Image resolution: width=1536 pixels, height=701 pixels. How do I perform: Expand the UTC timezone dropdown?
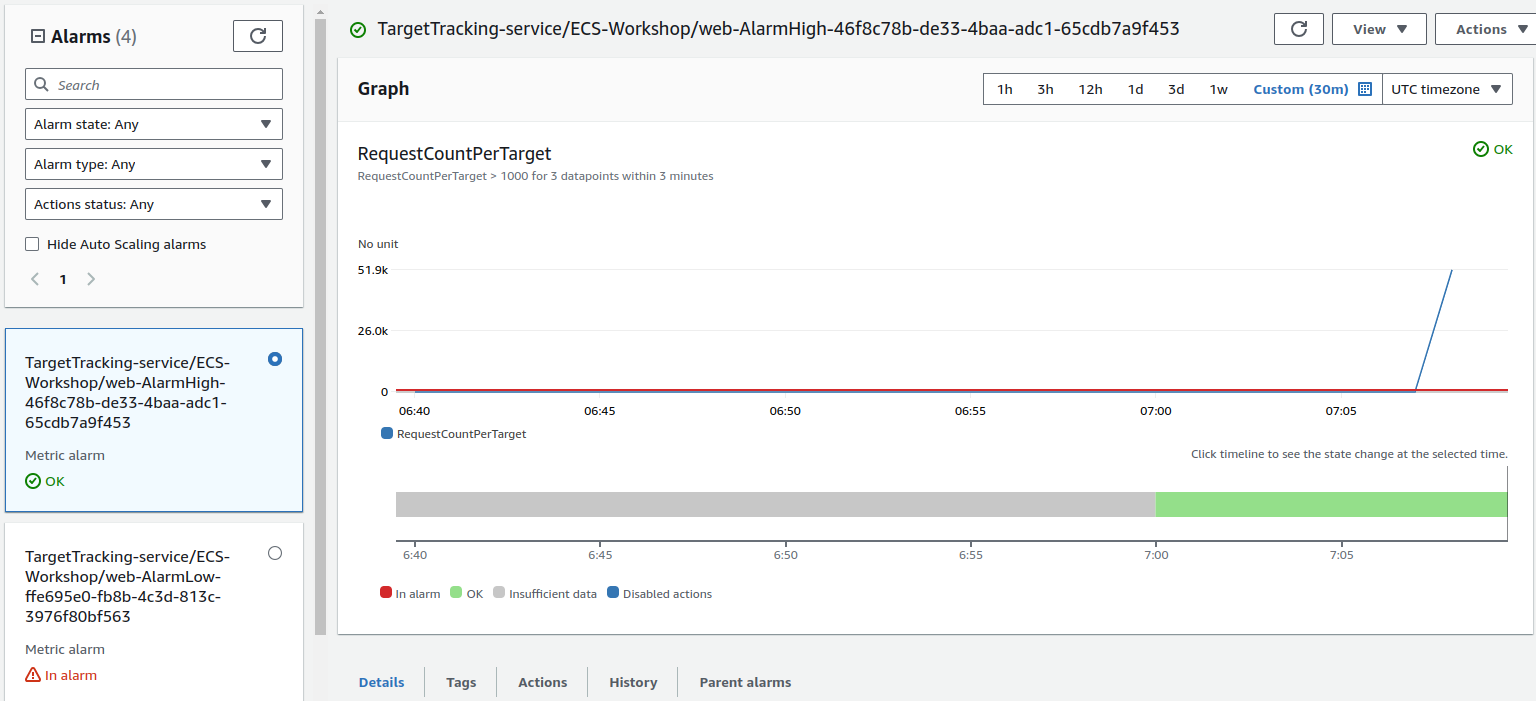[x=1446, y=89]
